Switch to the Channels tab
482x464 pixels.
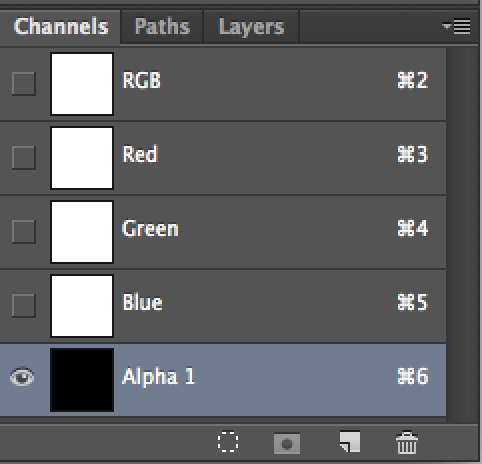click(x=61, y=26)
